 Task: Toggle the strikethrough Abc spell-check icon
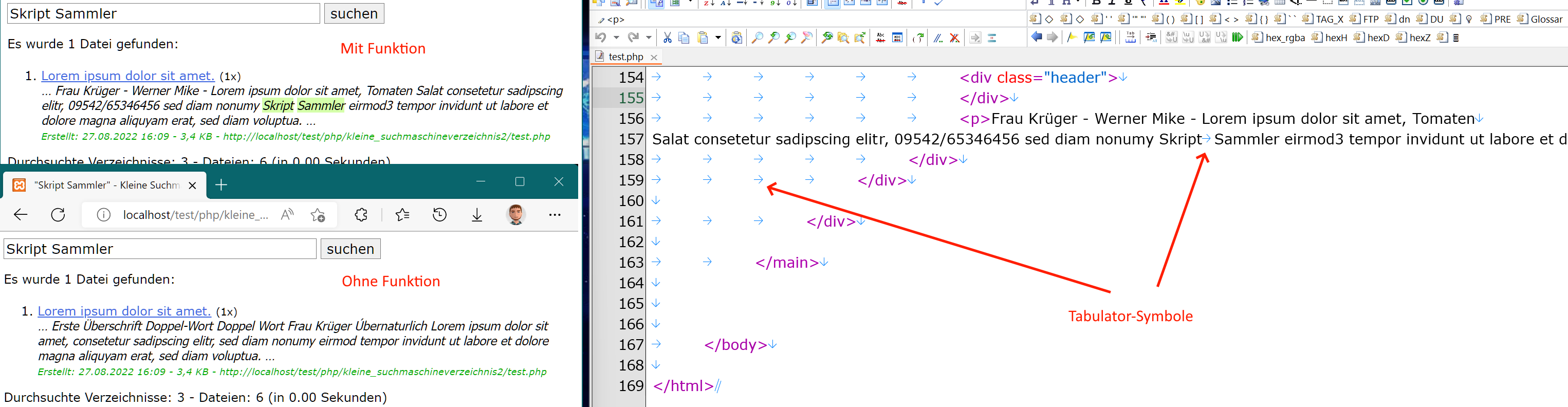881,38
